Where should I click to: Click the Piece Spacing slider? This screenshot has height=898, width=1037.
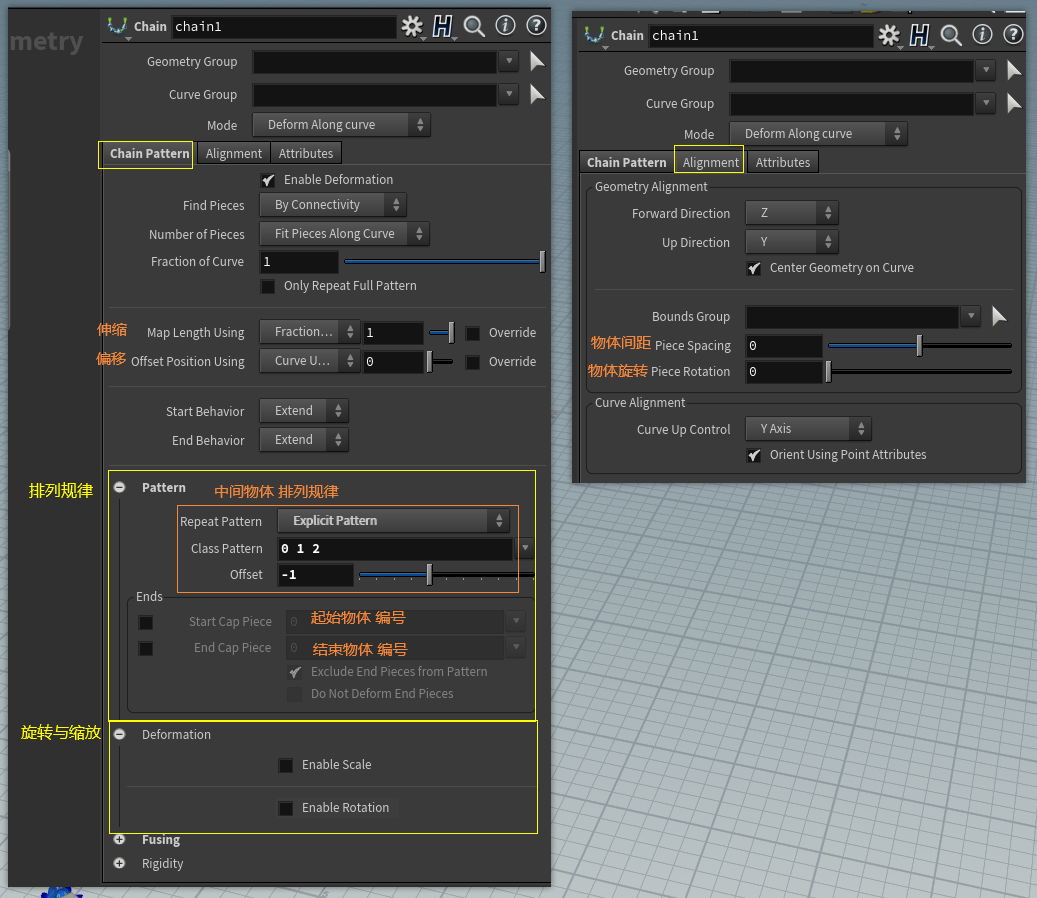coord(919,345)
